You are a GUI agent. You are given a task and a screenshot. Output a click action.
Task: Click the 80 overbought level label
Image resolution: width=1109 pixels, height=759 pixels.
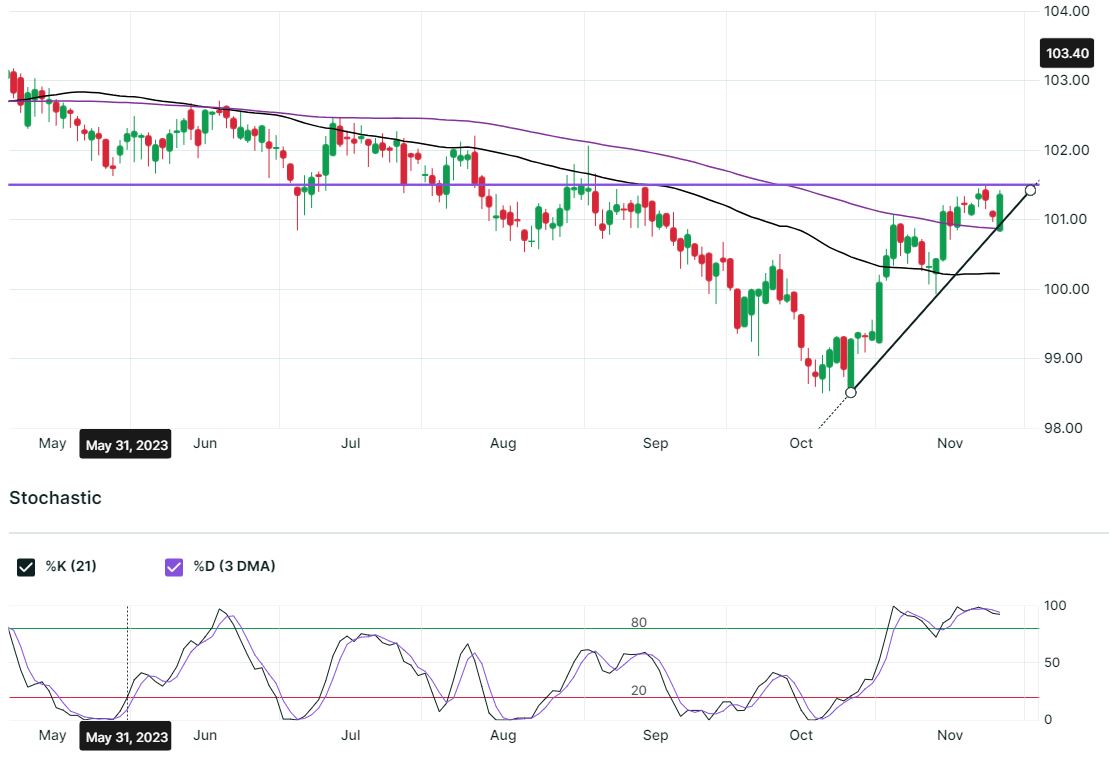point(639,622)
